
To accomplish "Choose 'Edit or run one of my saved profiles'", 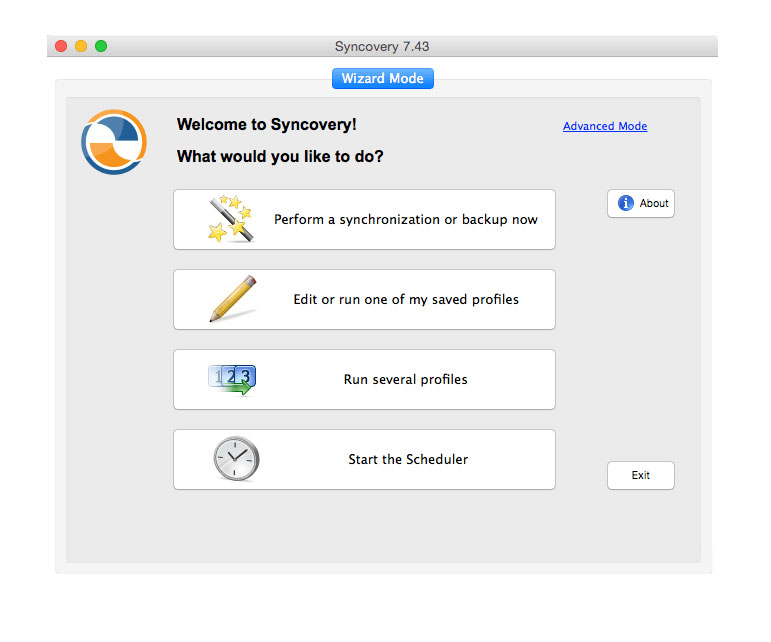I will click(405, 299).
